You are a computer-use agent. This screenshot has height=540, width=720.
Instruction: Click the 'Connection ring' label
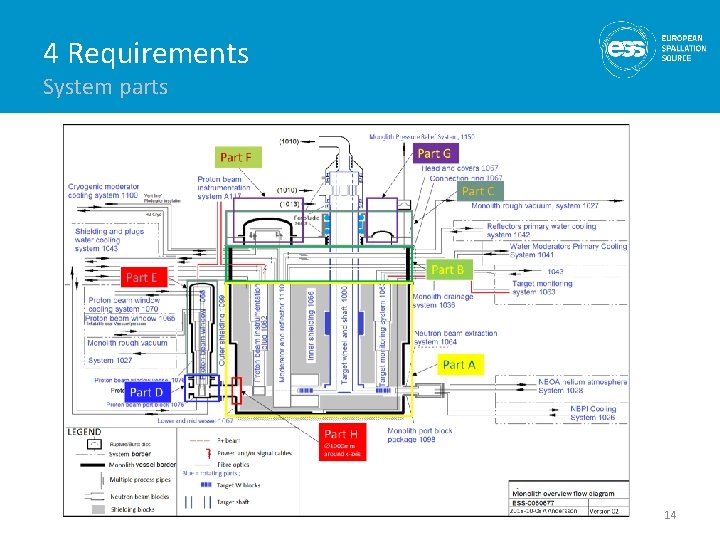tap(466, 178)
